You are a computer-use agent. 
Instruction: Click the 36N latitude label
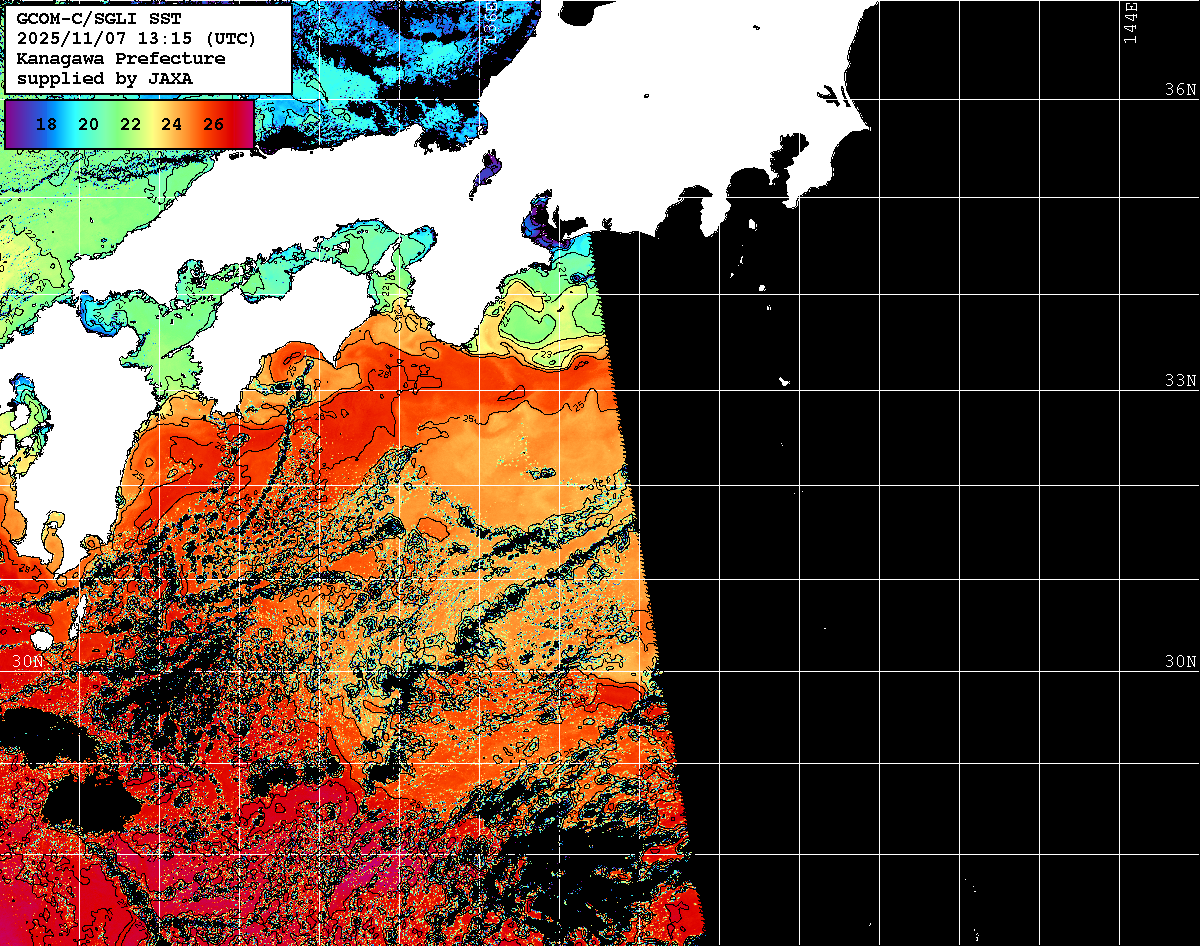1180,89
